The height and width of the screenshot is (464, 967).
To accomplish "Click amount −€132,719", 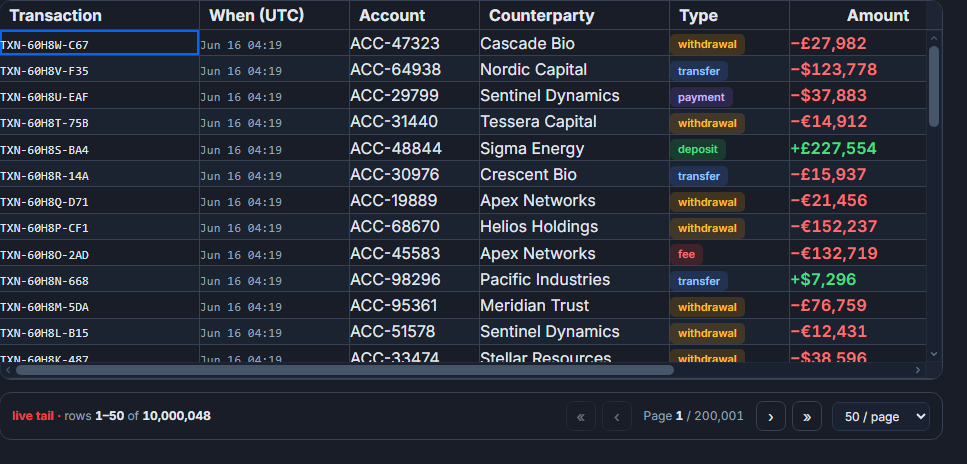I will (834, 254).
